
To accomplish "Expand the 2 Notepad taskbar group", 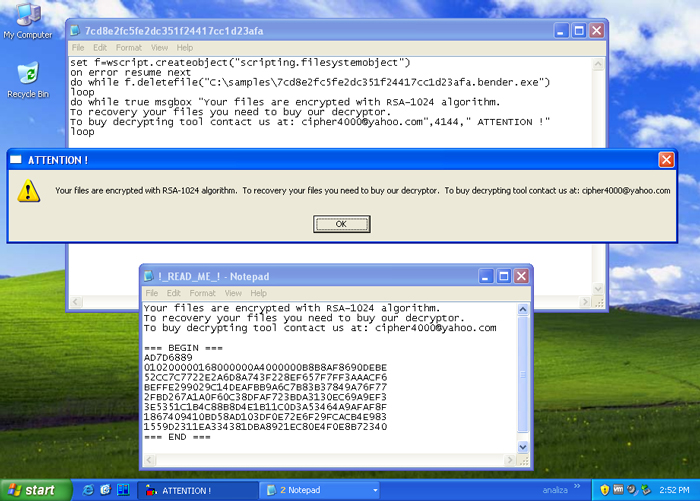I will [x=320, y=490].
